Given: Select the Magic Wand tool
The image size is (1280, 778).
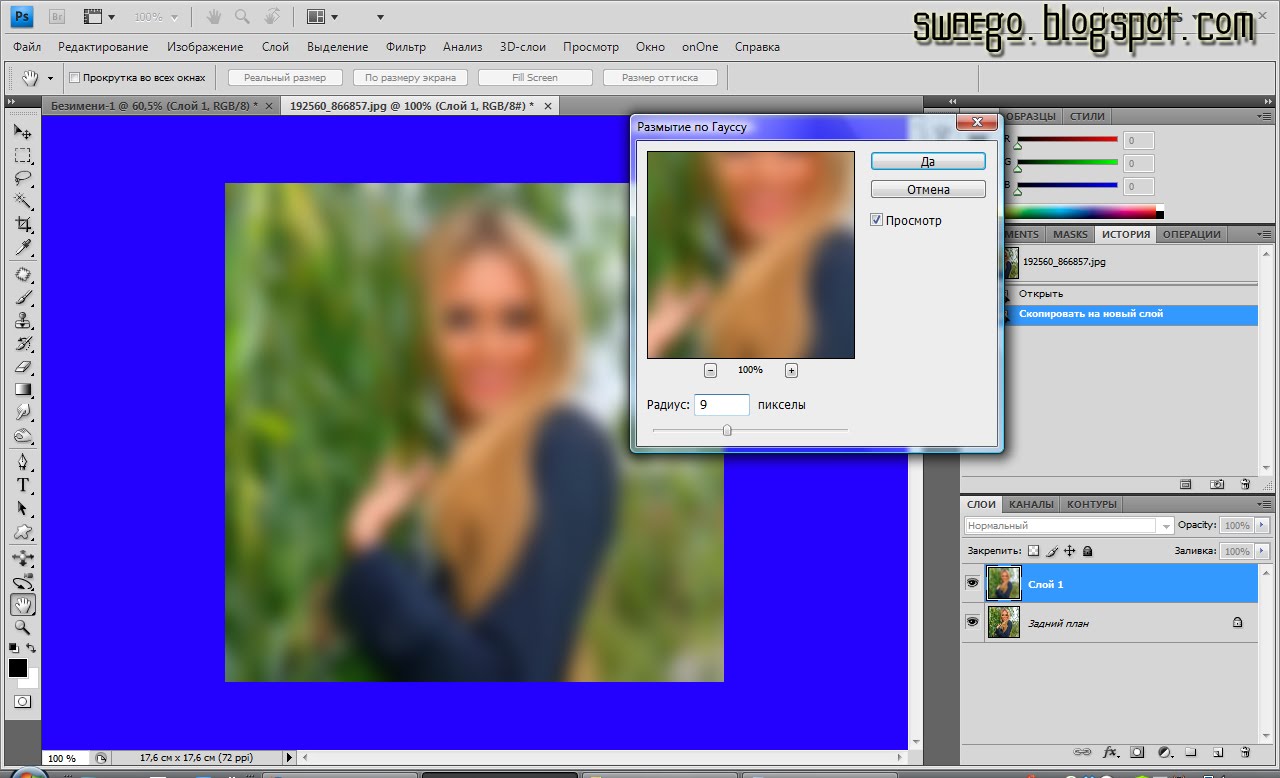Looking at the screenshot, I should pyautogui.click(x=22, y=201).
